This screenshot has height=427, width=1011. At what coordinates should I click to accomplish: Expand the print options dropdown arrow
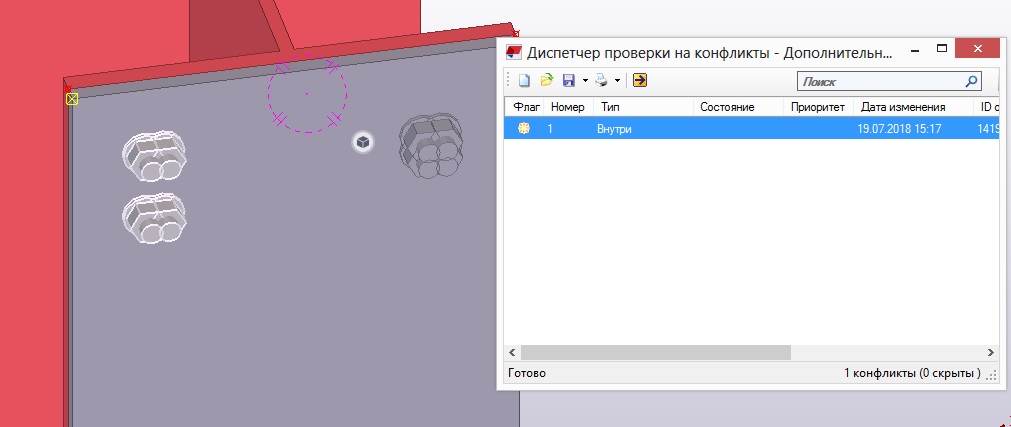click(x=617, y=81)
